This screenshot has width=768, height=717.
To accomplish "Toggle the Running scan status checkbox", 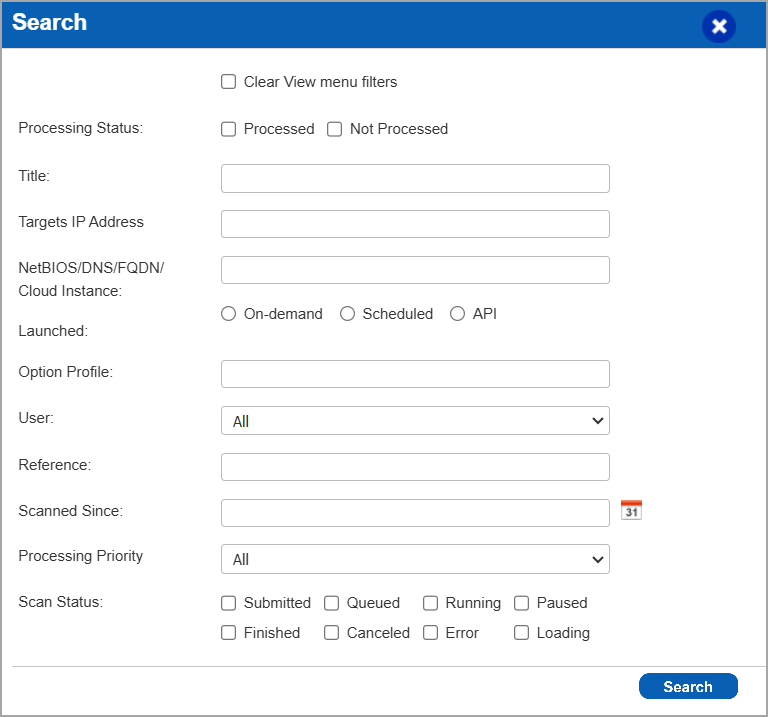I will click(431, 603).
